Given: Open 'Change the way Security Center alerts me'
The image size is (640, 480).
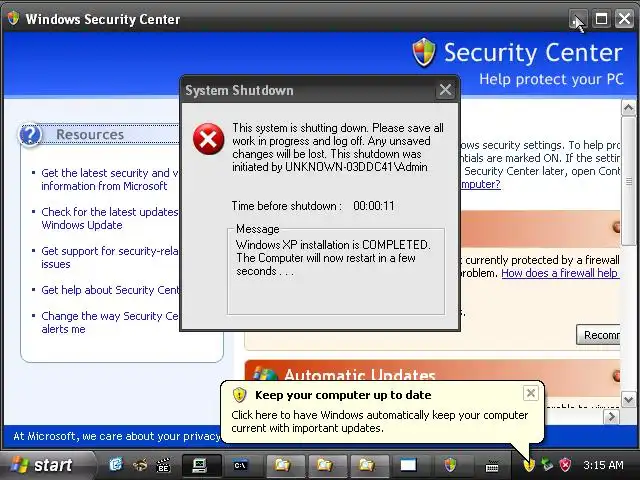Looking at the screenshot, I should click(x=109, y=322).
